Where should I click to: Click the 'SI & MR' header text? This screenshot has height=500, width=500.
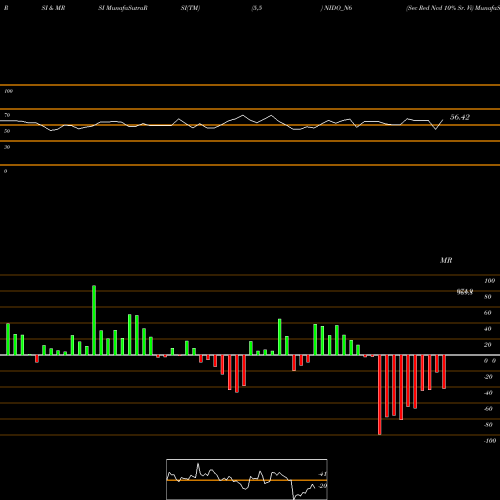click(x=53, y=8)
